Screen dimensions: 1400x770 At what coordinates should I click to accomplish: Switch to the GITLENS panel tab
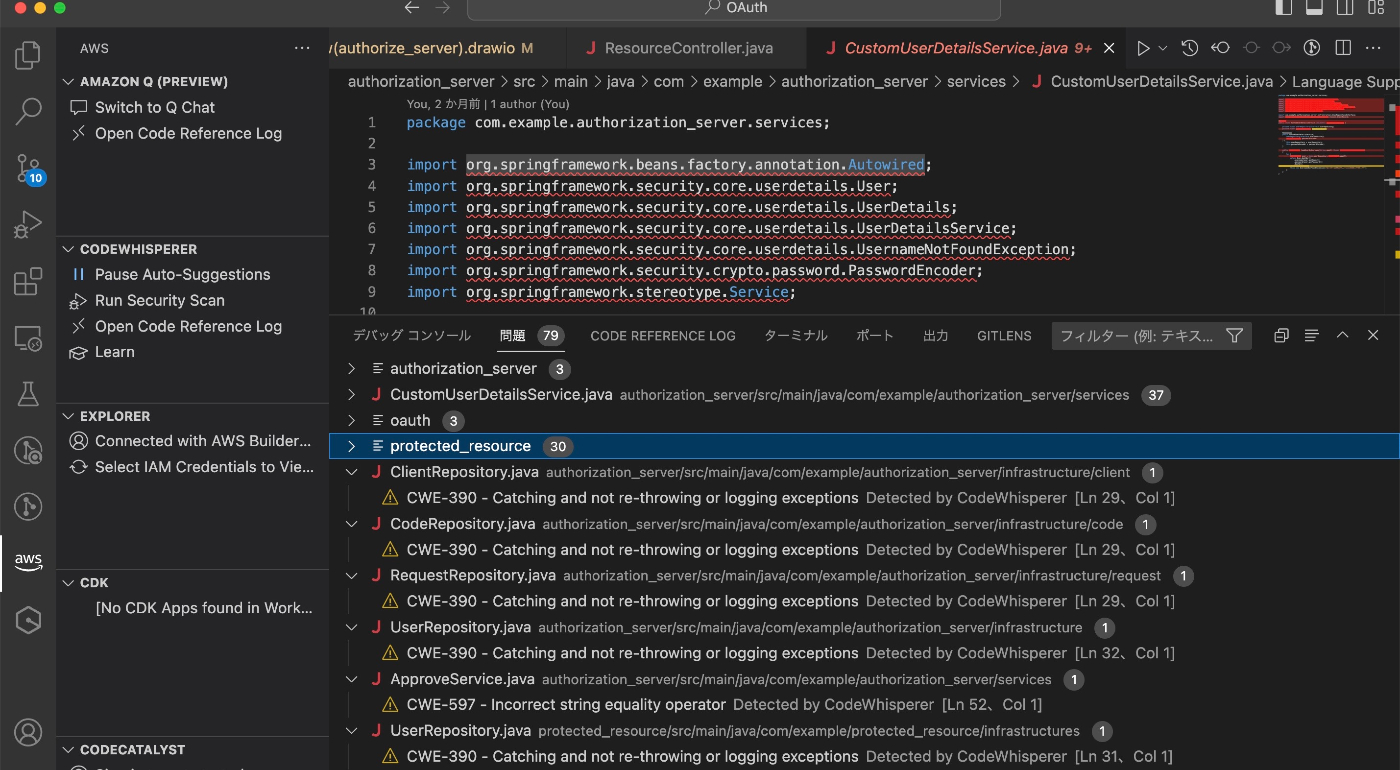(1004, 336)
